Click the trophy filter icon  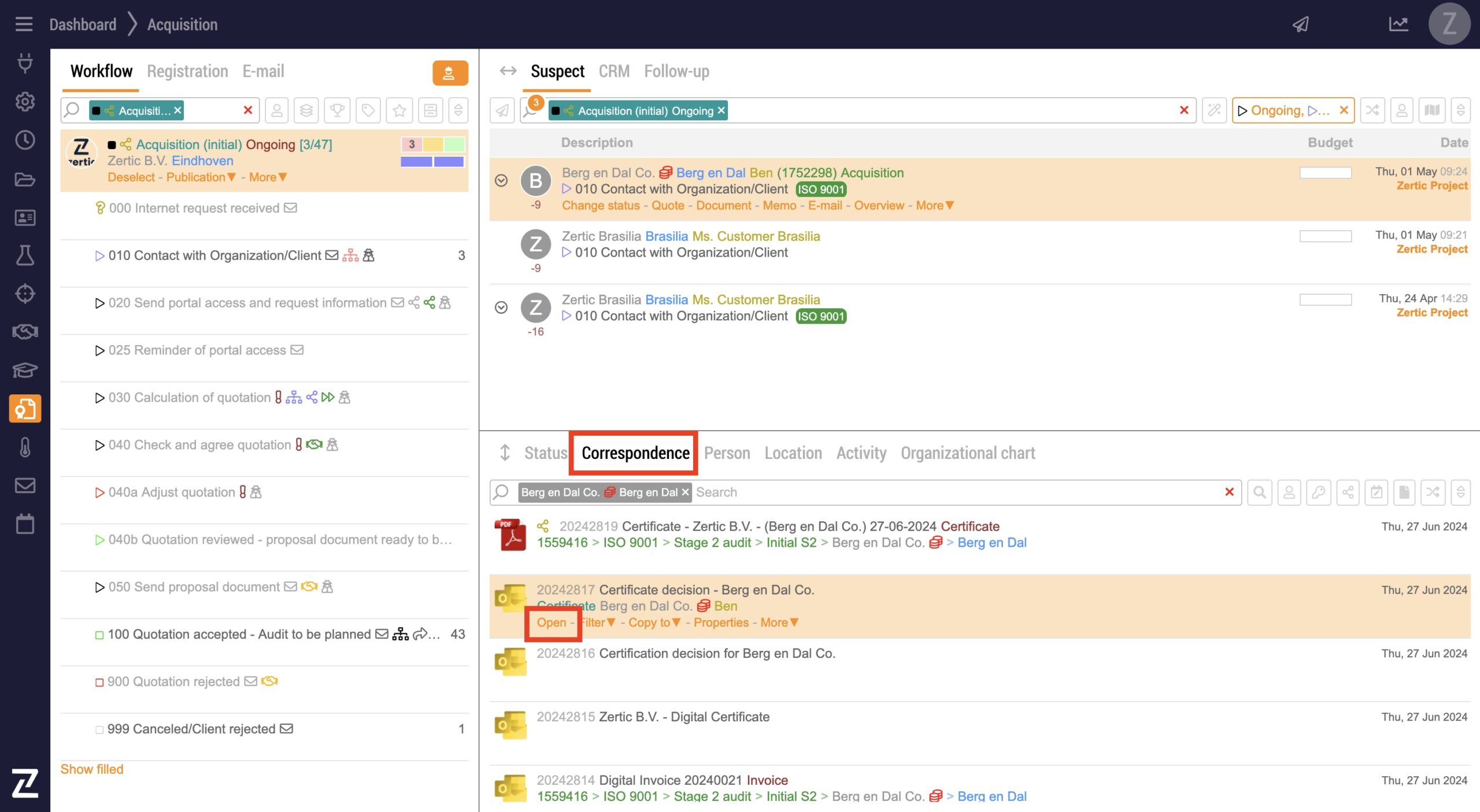coord(337,110)
